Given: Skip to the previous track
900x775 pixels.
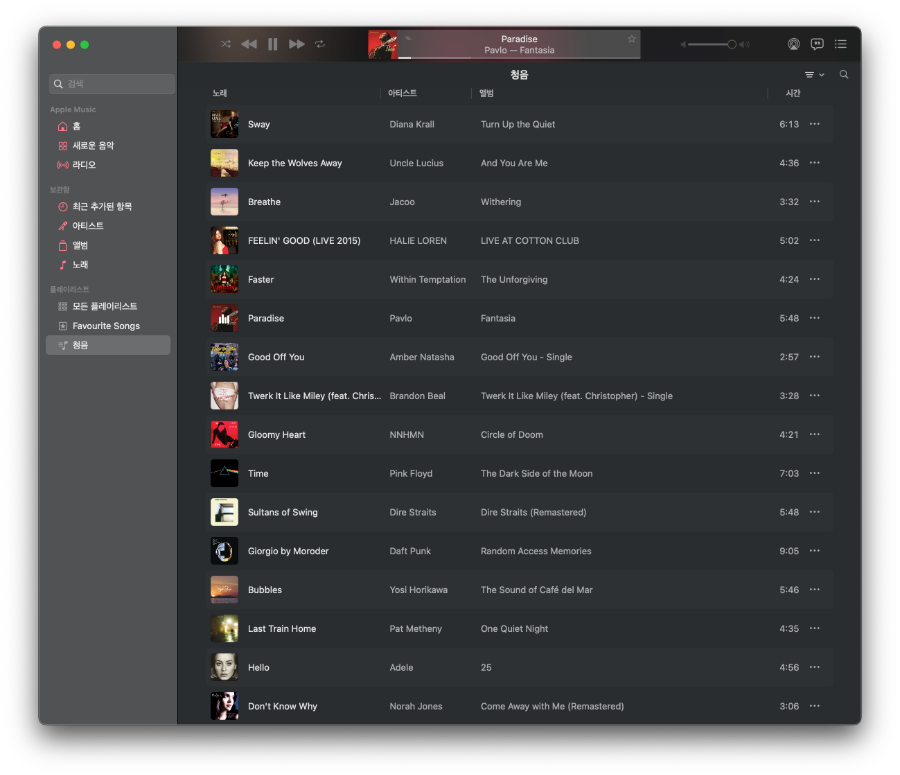Looking at the screenshot, I should pos(249,44).
